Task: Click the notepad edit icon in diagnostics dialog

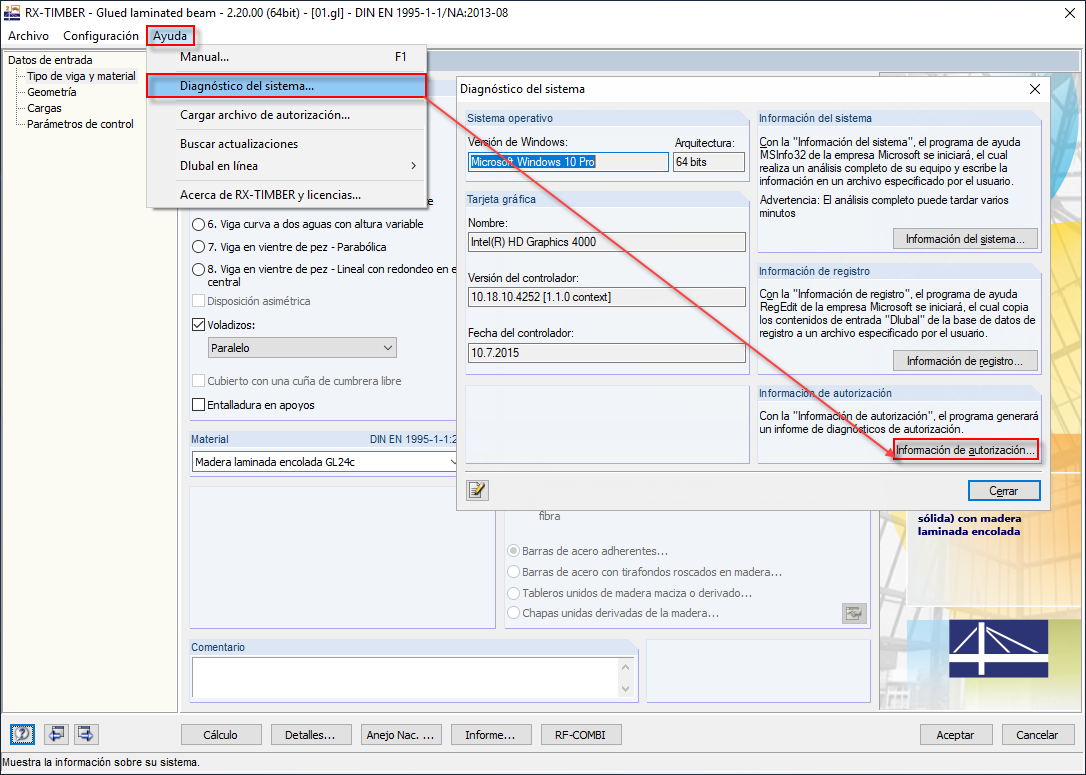Action: 477,490
